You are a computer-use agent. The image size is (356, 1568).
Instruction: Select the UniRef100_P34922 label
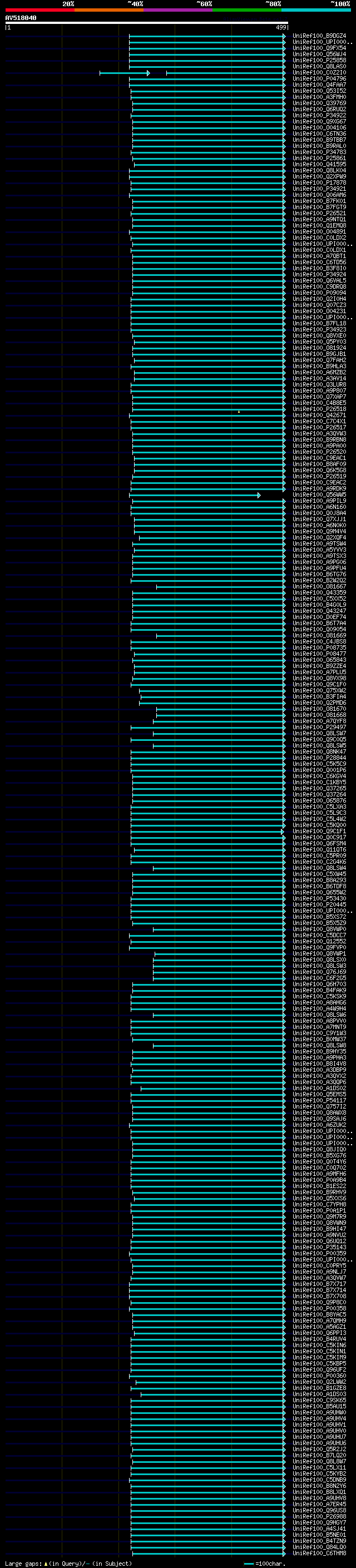point(319,115)
